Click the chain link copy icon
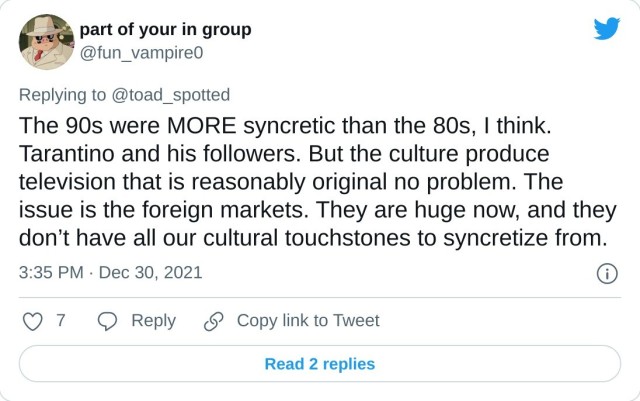Viewport: 640px width, 401px height. click(x=213, y=321)
